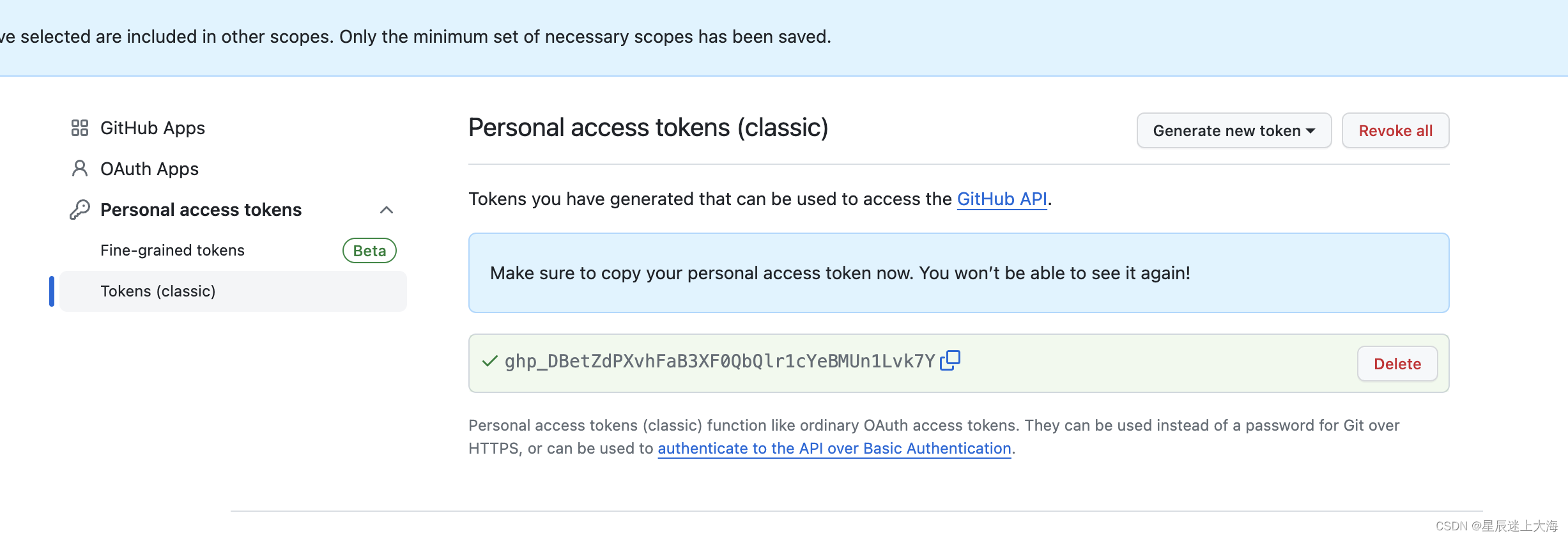The image size is (1568, 538).
Task: Open the GitHub API link
Action: [x=1001, y=199]
